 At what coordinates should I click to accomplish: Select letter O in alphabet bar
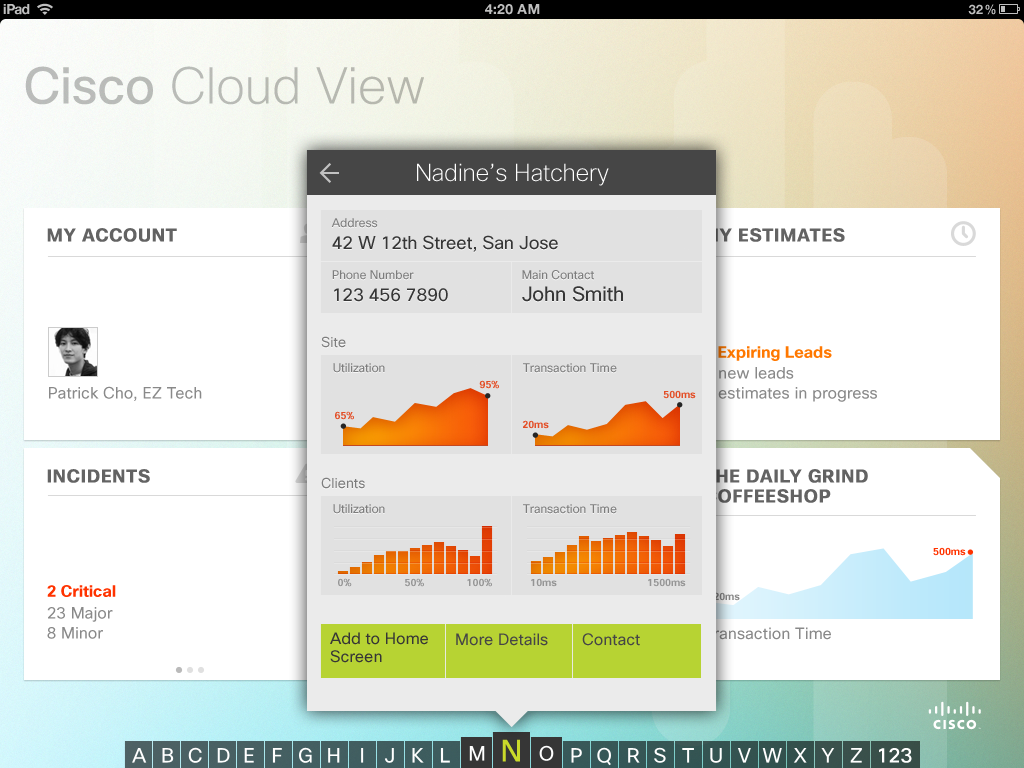pyautogui.click(x=546, y=753)
